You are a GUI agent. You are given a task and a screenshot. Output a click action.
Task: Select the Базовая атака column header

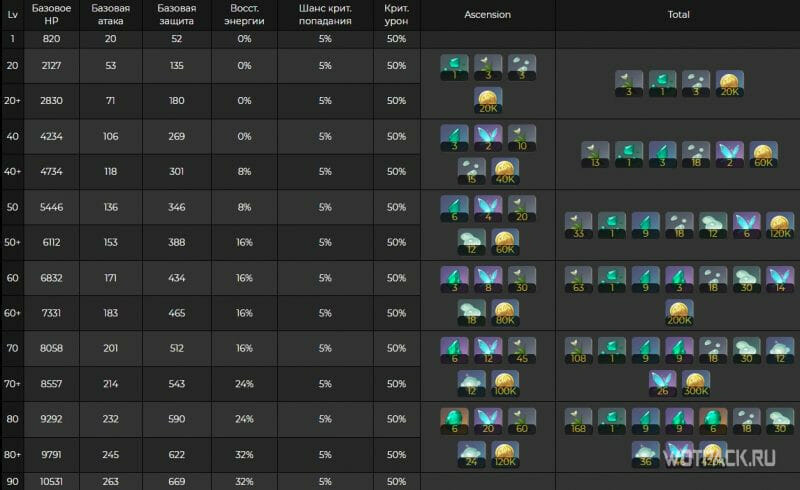click(x=111, y=15)
